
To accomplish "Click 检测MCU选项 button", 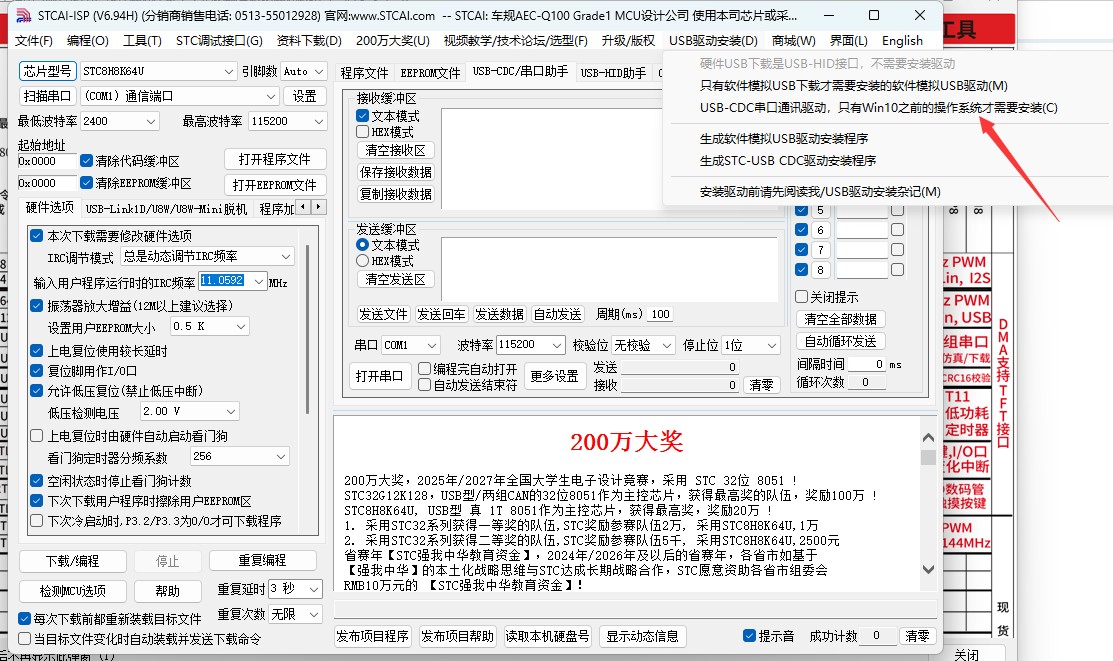I will pos(72,591).
